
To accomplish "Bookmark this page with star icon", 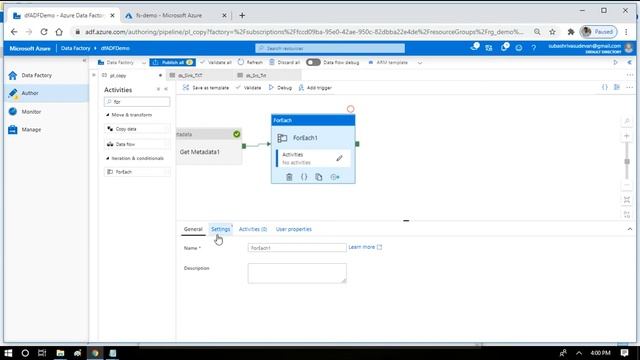I will click(552, 32).
